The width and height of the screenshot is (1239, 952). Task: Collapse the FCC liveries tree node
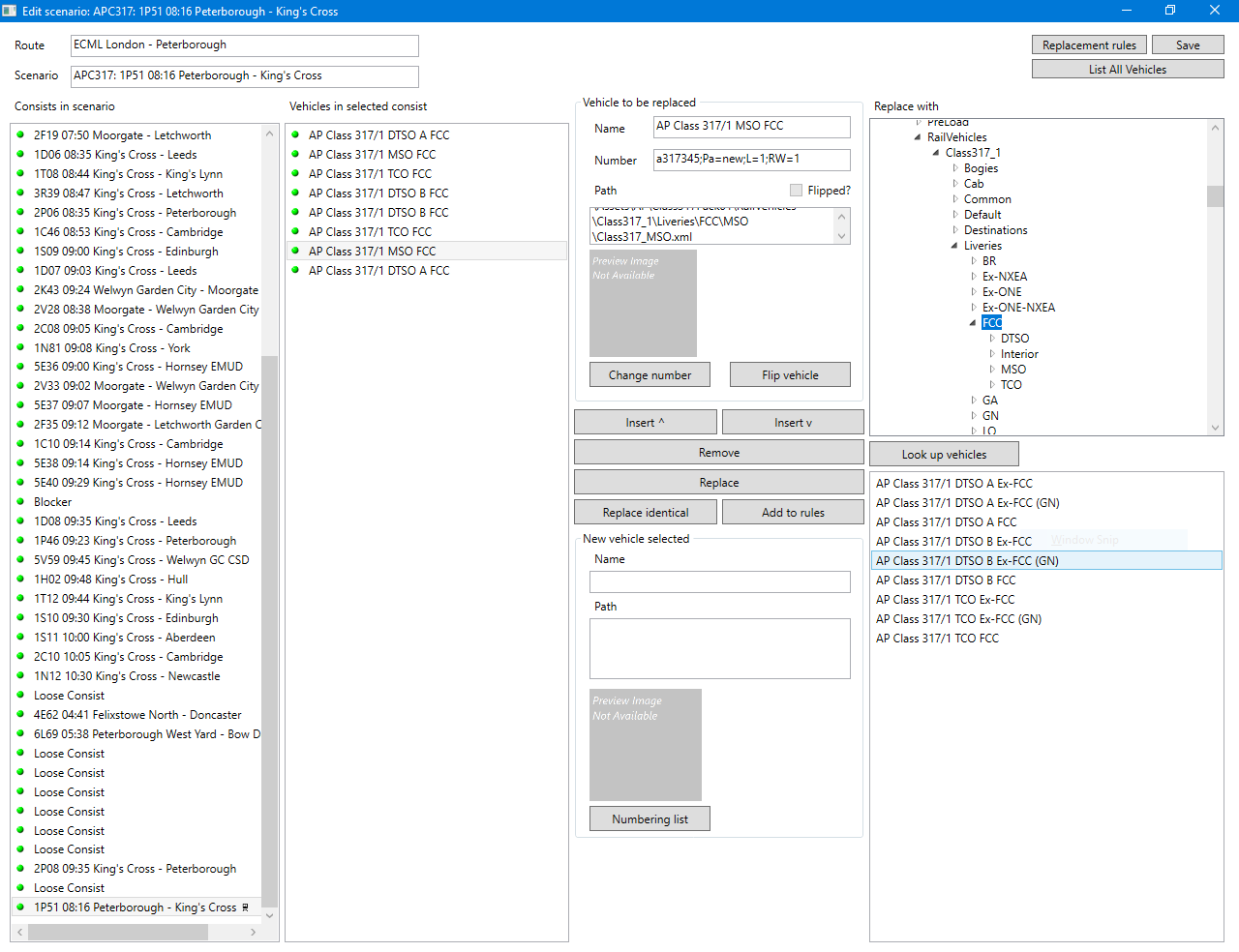tap(973, 323)
